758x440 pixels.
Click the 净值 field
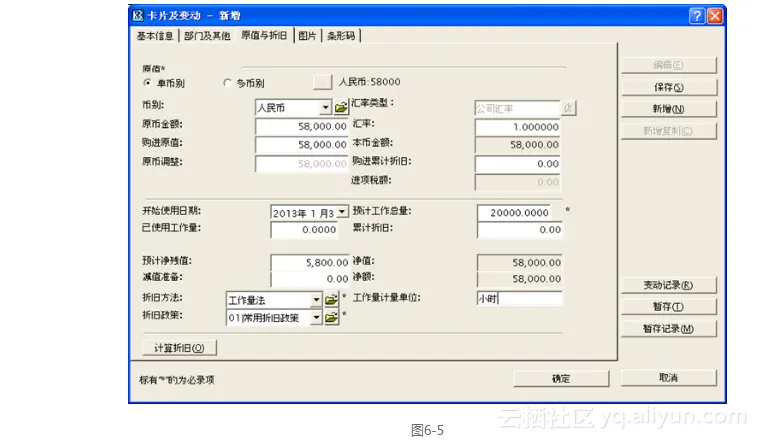(520, 263)
